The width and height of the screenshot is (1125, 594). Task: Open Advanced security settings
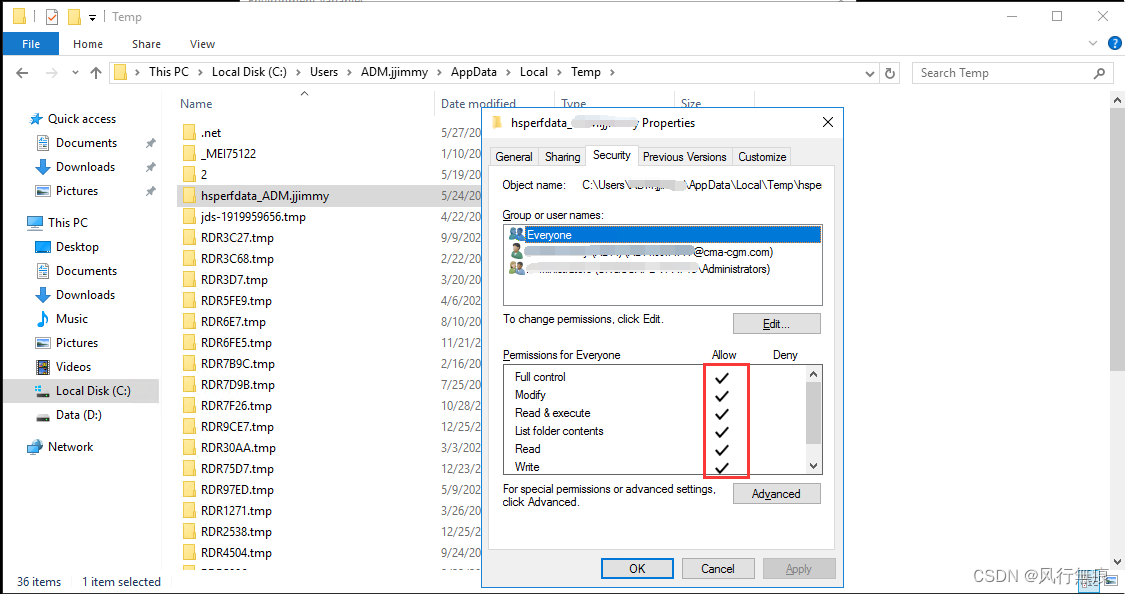pos(777,493)
